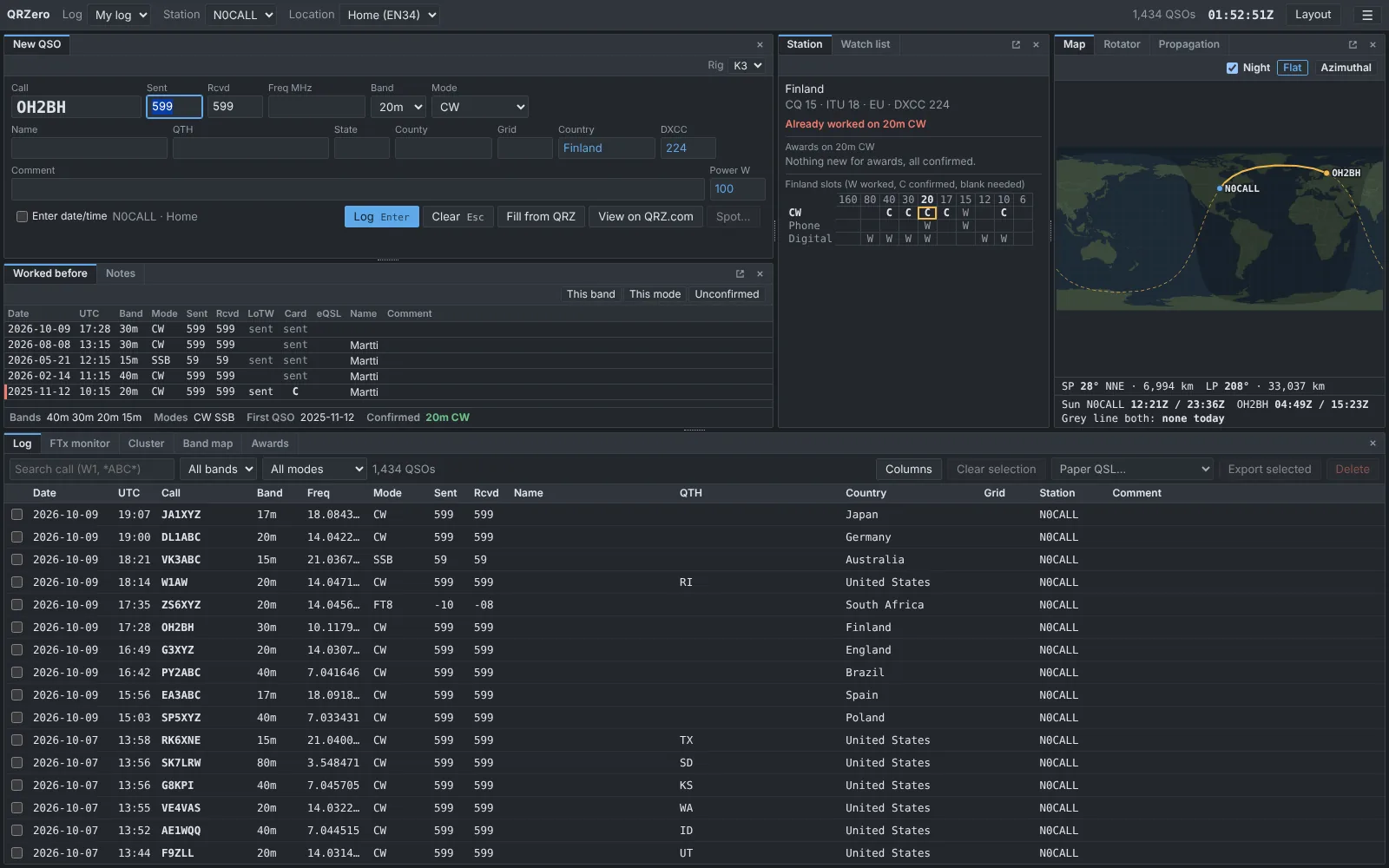Pop out the Map panel
This screenshot has height=868, width=1389.
(1353, 44)
